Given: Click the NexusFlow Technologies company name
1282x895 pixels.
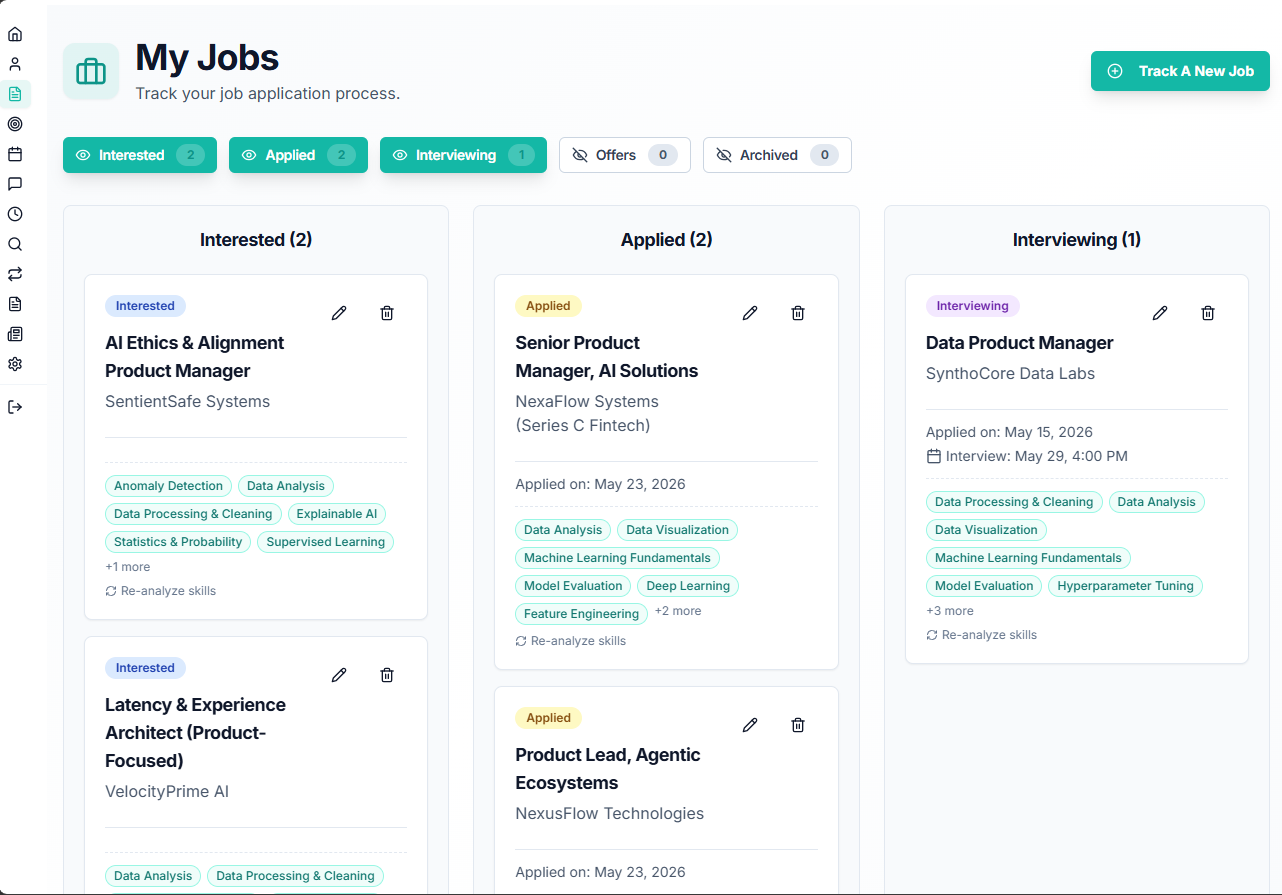Looking at the screenshot, I should coord(610,814).
